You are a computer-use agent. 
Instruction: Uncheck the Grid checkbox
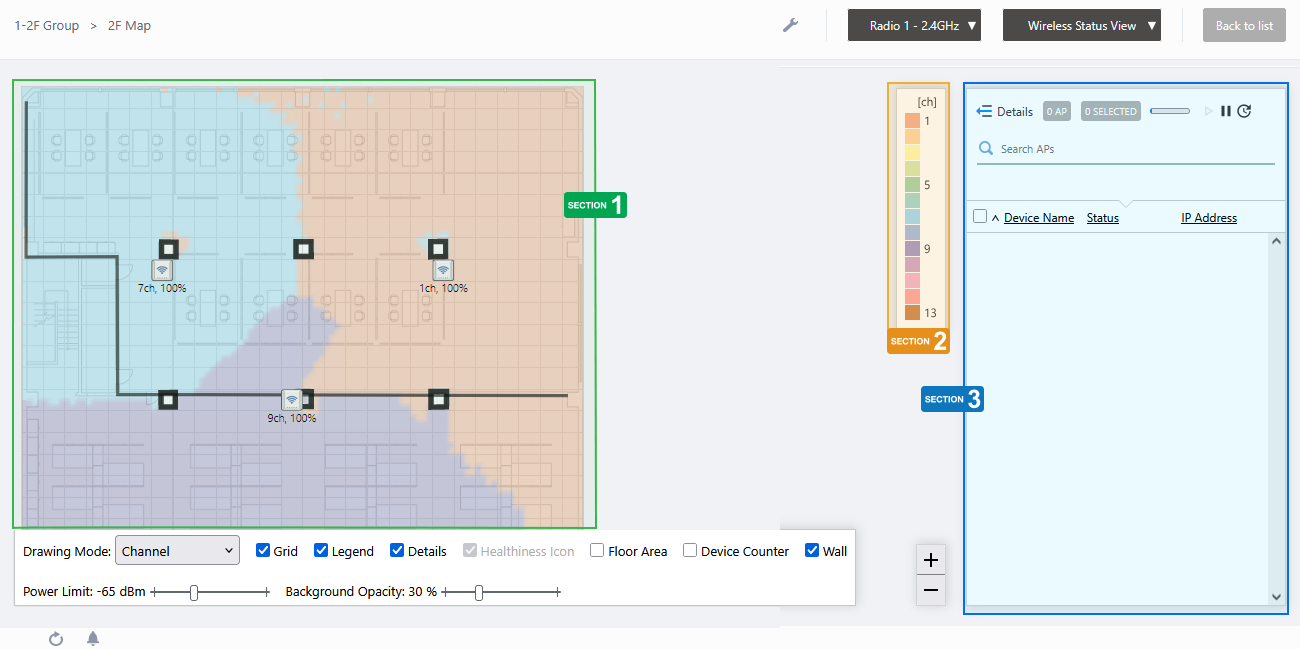pyautogui.click(x=263, y=551)
